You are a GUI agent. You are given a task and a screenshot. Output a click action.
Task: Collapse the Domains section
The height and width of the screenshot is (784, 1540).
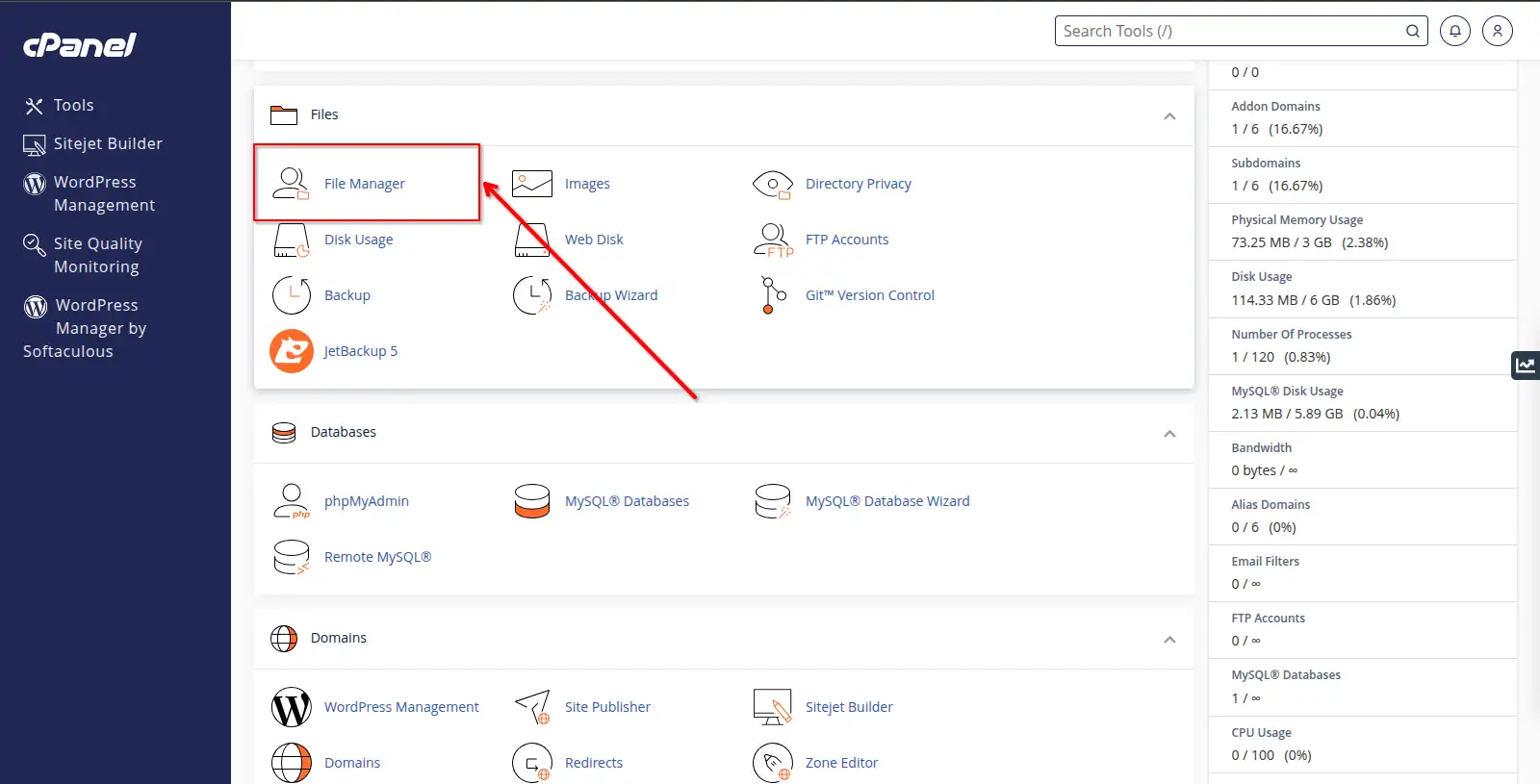click(1169, 640)
